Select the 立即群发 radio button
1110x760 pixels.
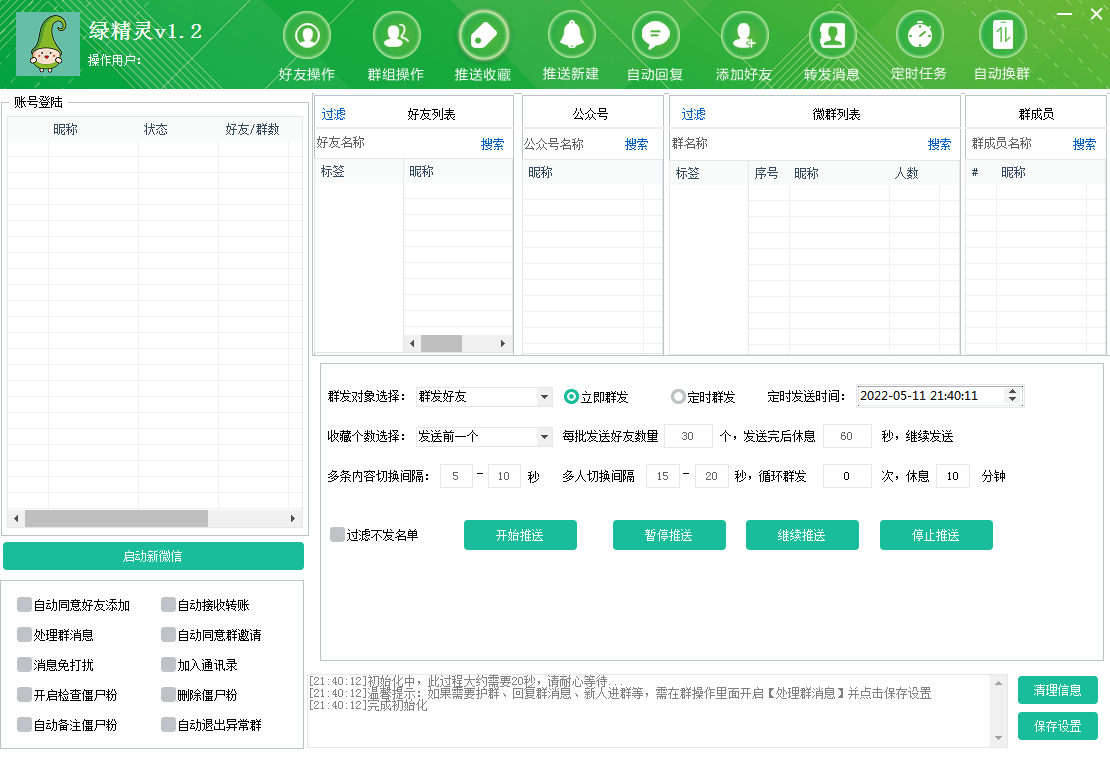click(x=571, y=397)
